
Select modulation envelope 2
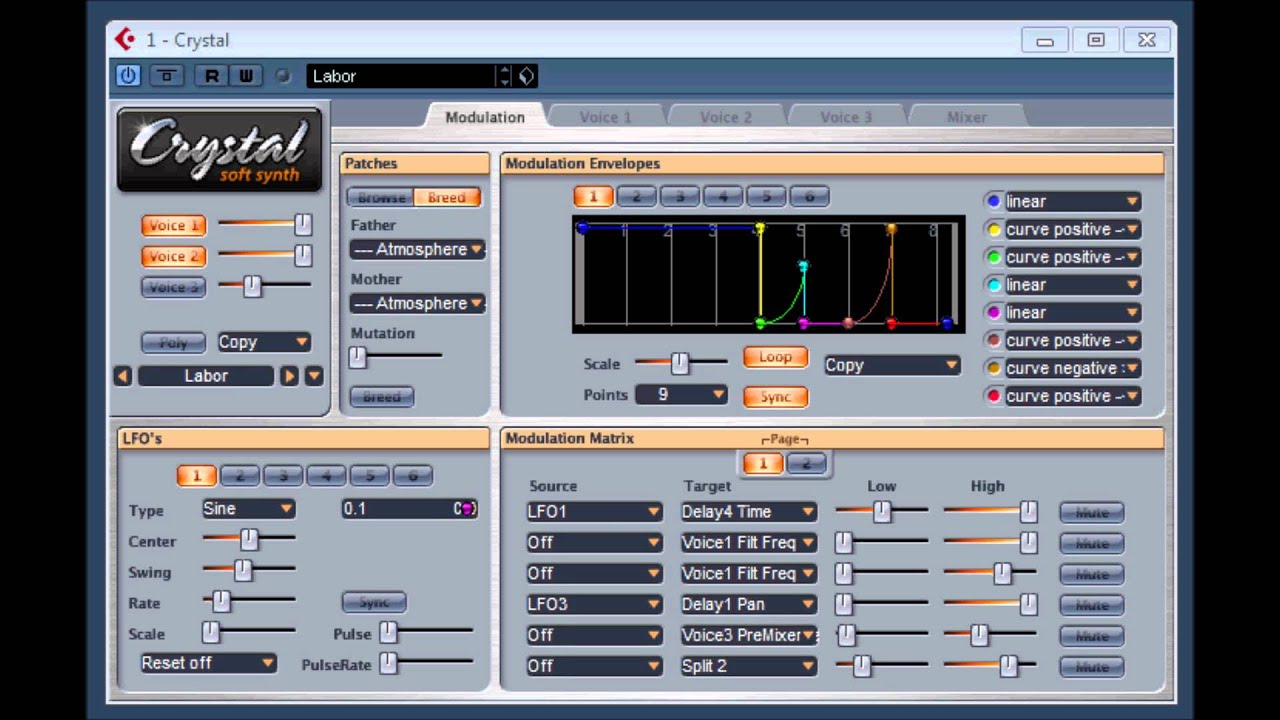coord(636,196)
